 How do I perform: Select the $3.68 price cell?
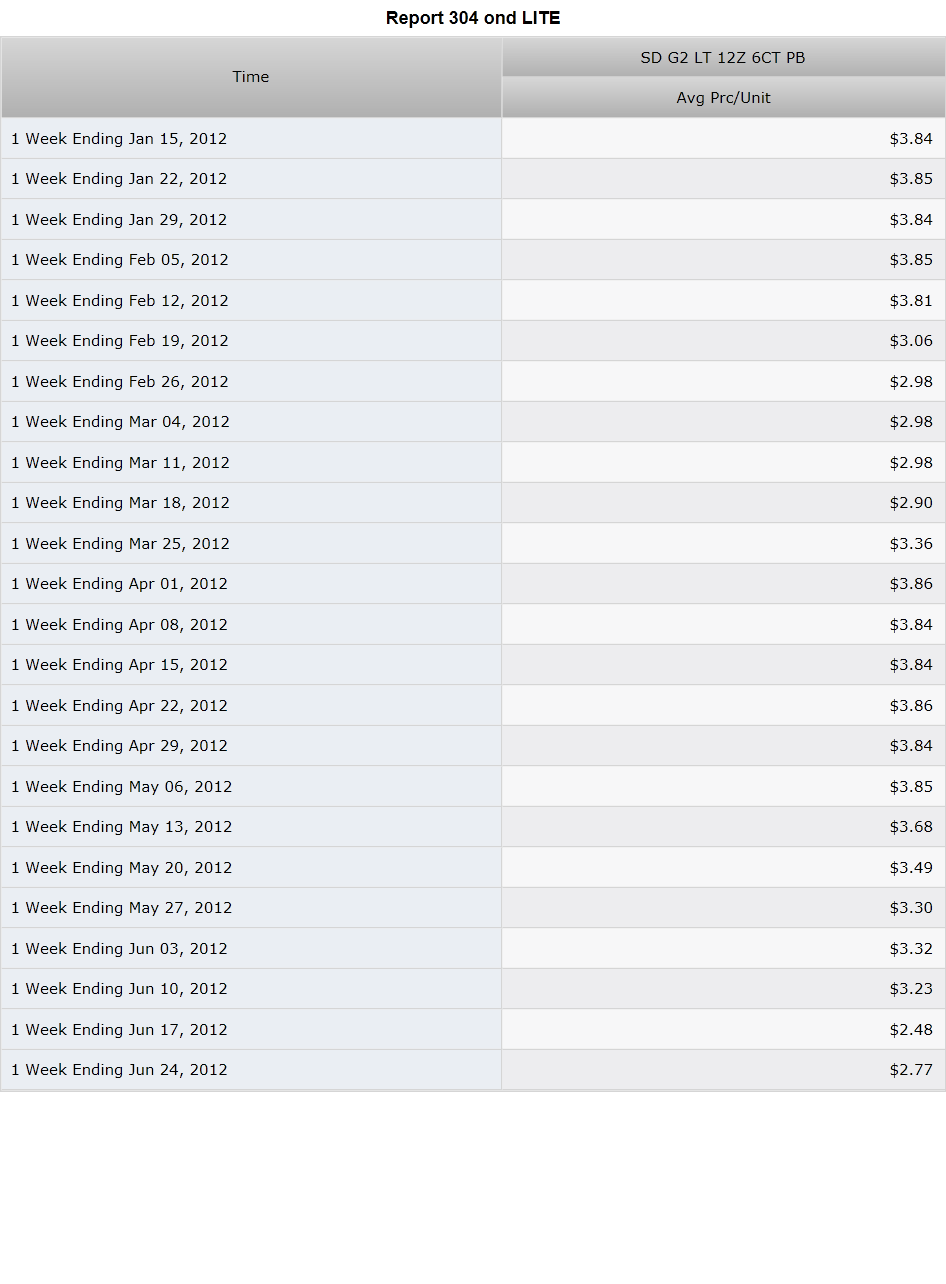(723, 827)
